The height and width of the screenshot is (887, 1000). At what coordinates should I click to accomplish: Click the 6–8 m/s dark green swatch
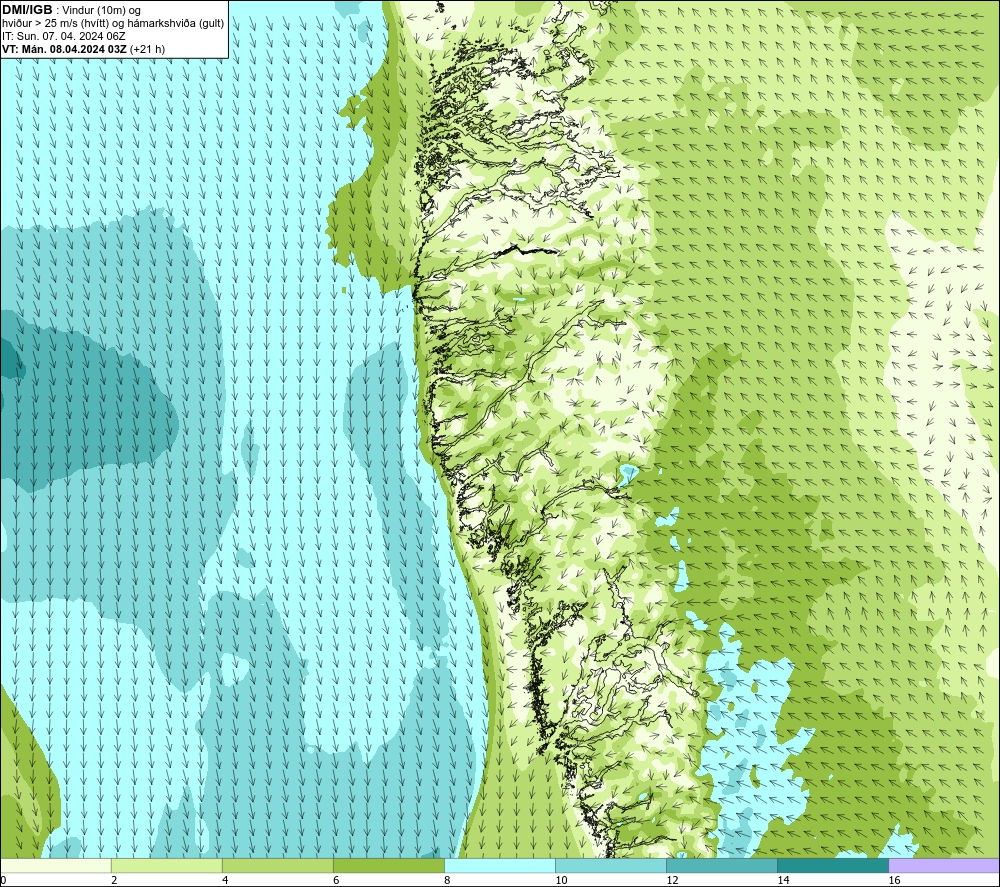(x=389, y=866)
